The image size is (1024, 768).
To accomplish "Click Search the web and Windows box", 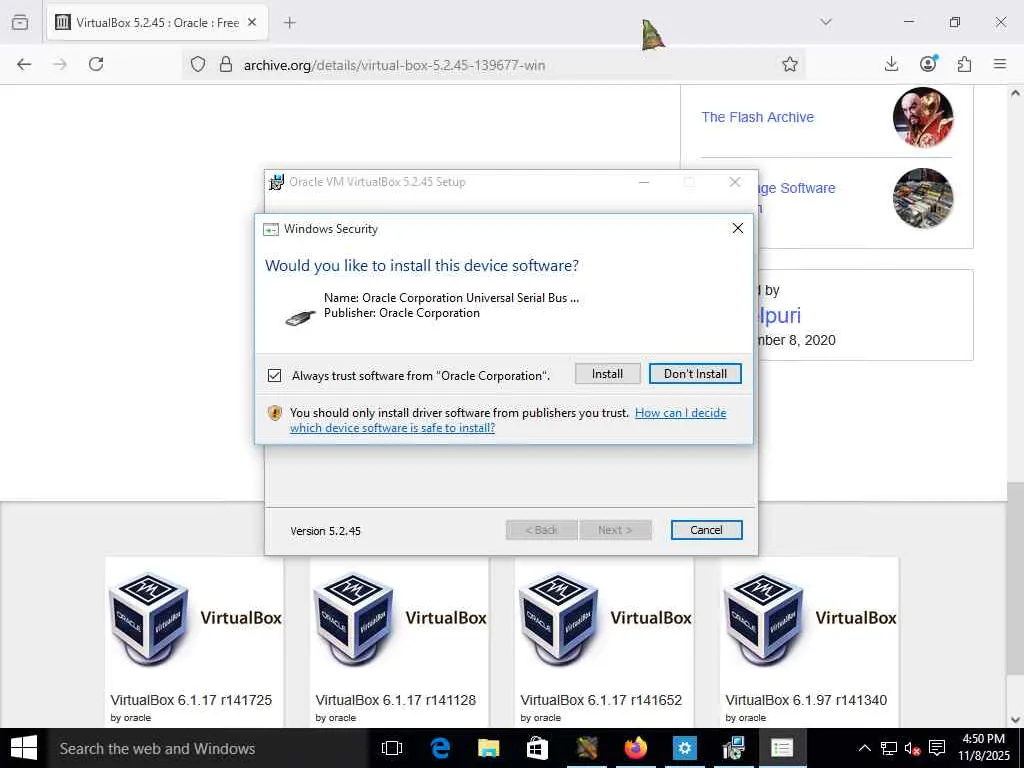I will click(x=208, y=748).
